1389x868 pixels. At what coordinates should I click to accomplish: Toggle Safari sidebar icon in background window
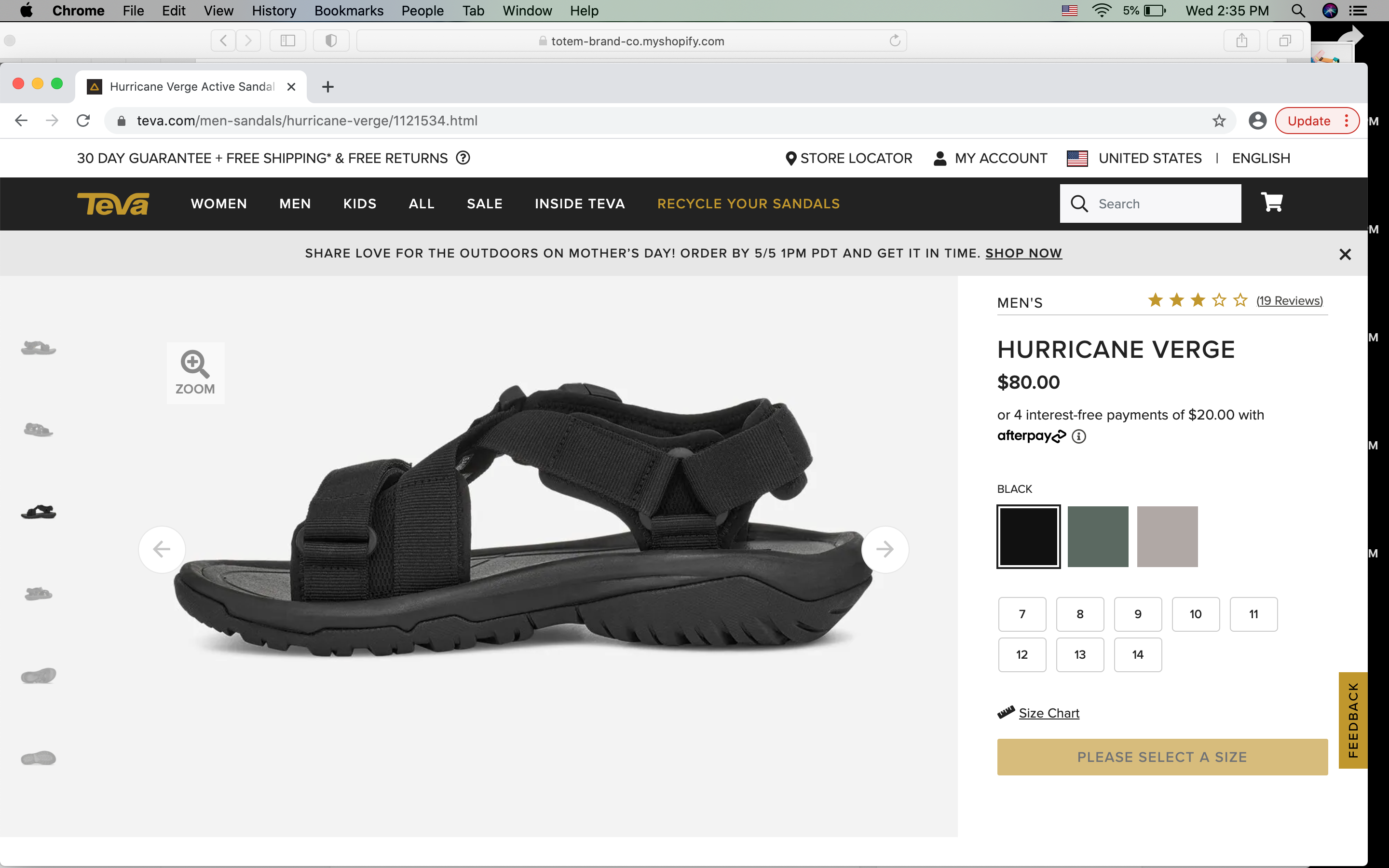[287, 41]
